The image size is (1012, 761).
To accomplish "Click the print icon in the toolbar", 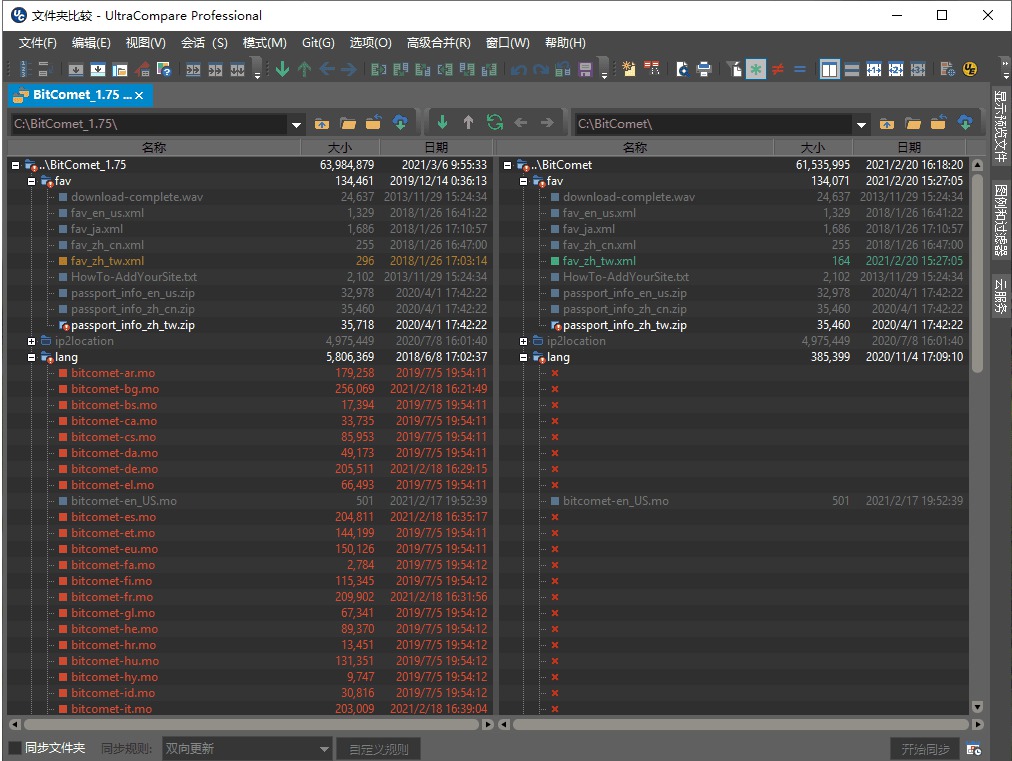I will click(x=703, y=69).
